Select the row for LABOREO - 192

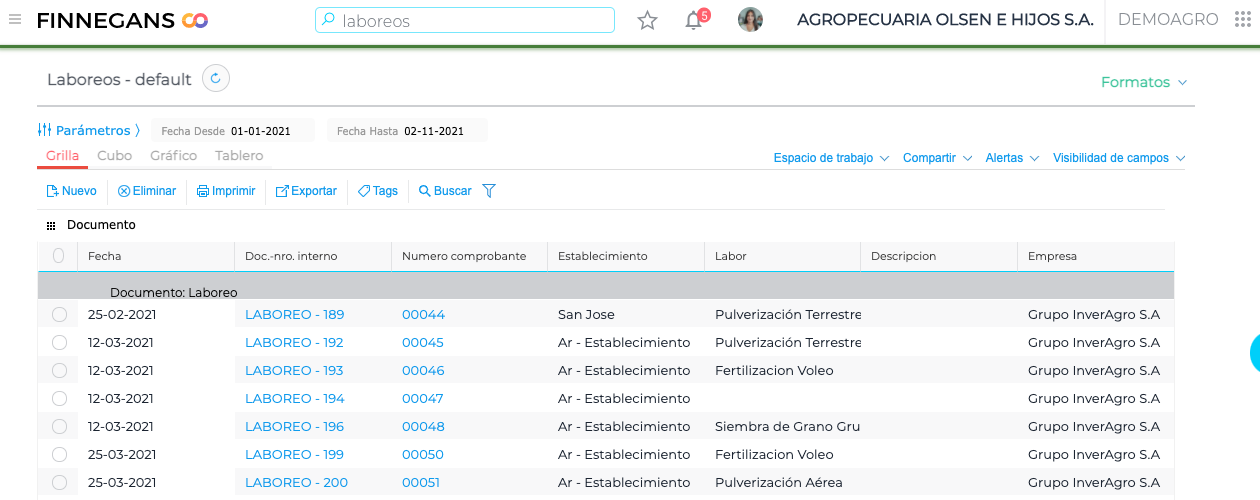point(59,342)
